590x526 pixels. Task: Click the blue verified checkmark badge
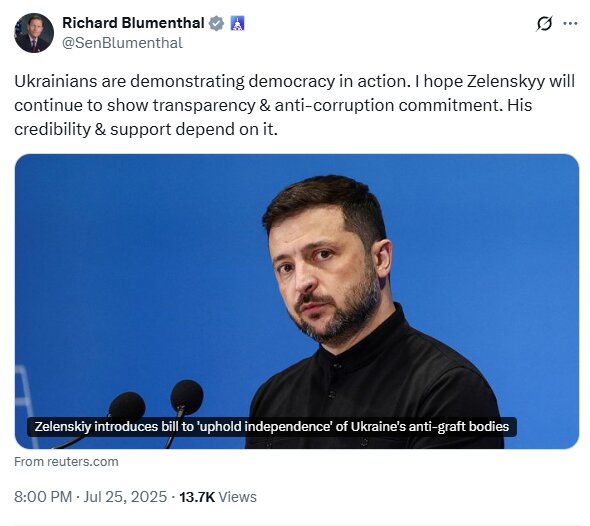pyautogui.click(x=216, y=23)
